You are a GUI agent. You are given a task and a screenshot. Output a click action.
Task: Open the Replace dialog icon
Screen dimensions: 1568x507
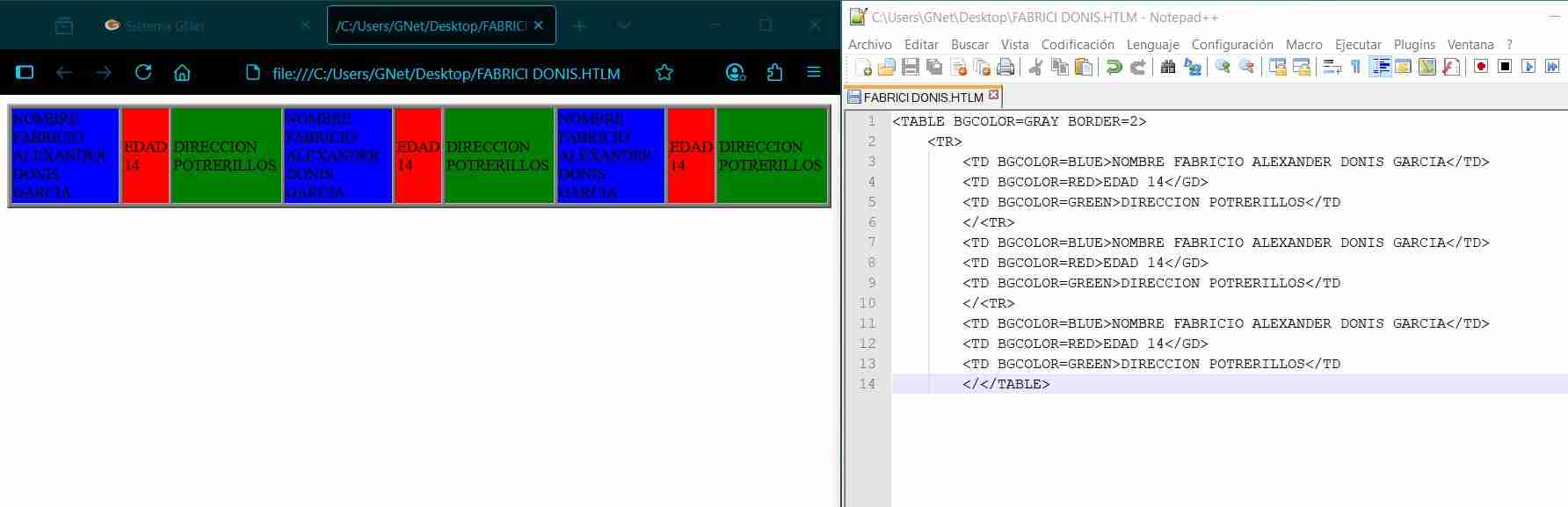pyautogui.click(x=1193, y=67)
